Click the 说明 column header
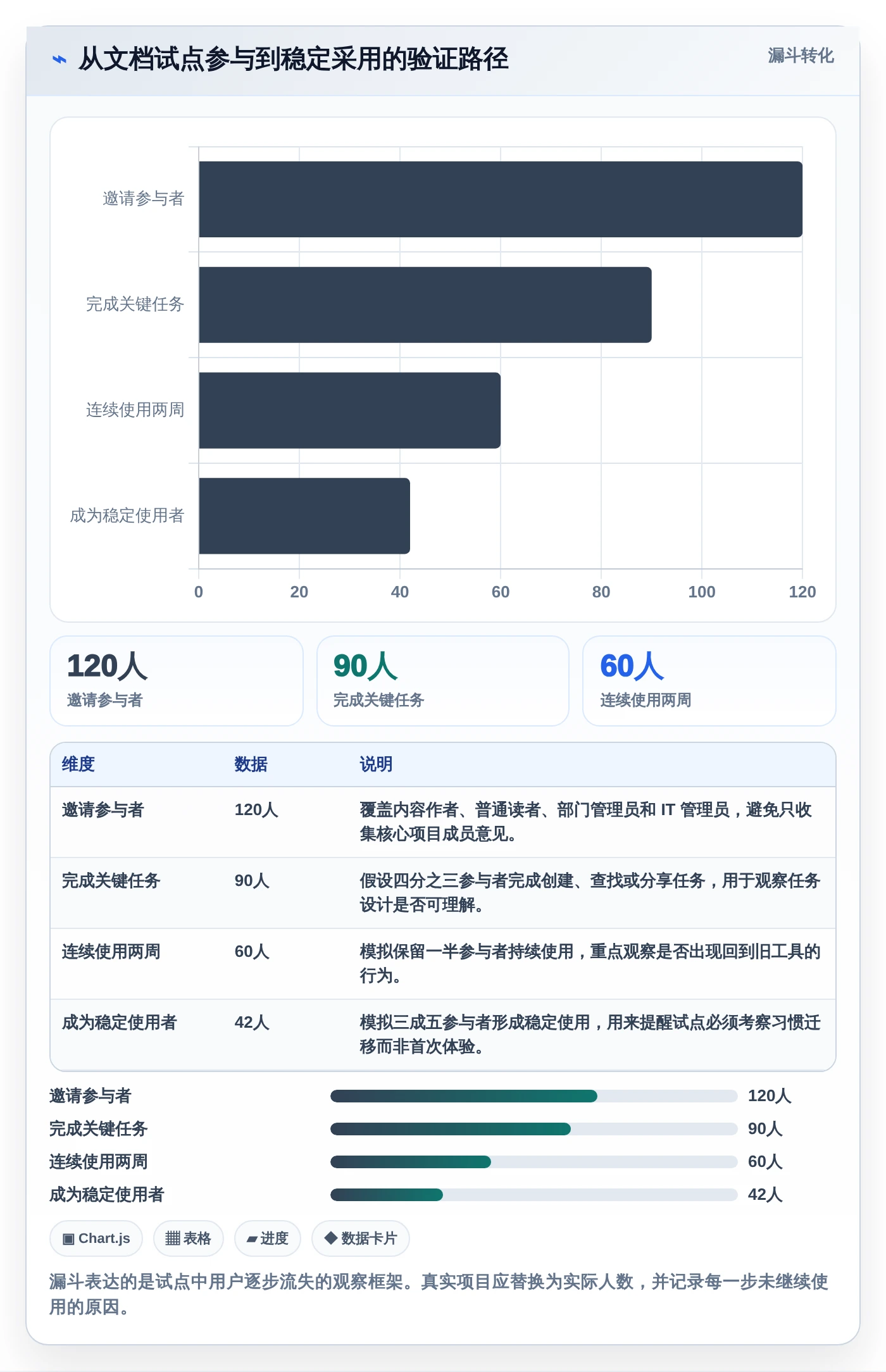The height and width of the screenshot is (1372, 886). click(x=377, y=764)
